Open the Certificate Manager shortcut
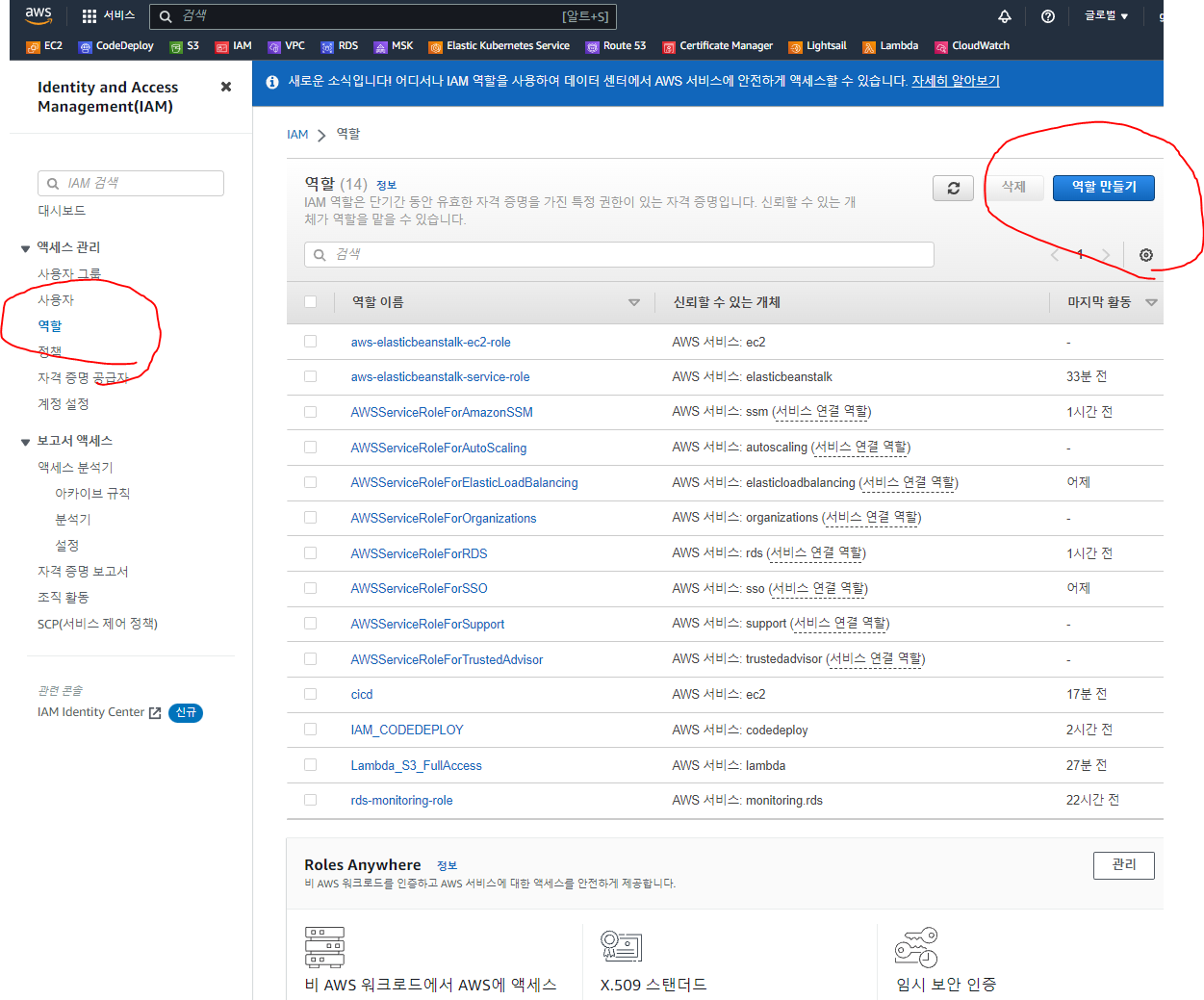 [717, 46]
